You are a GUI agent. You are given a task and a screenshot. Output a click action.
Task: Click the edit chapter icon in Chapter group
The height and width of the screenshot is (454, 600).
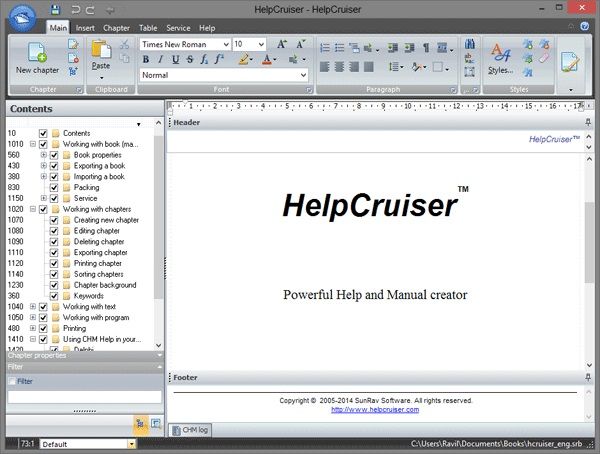73,44
